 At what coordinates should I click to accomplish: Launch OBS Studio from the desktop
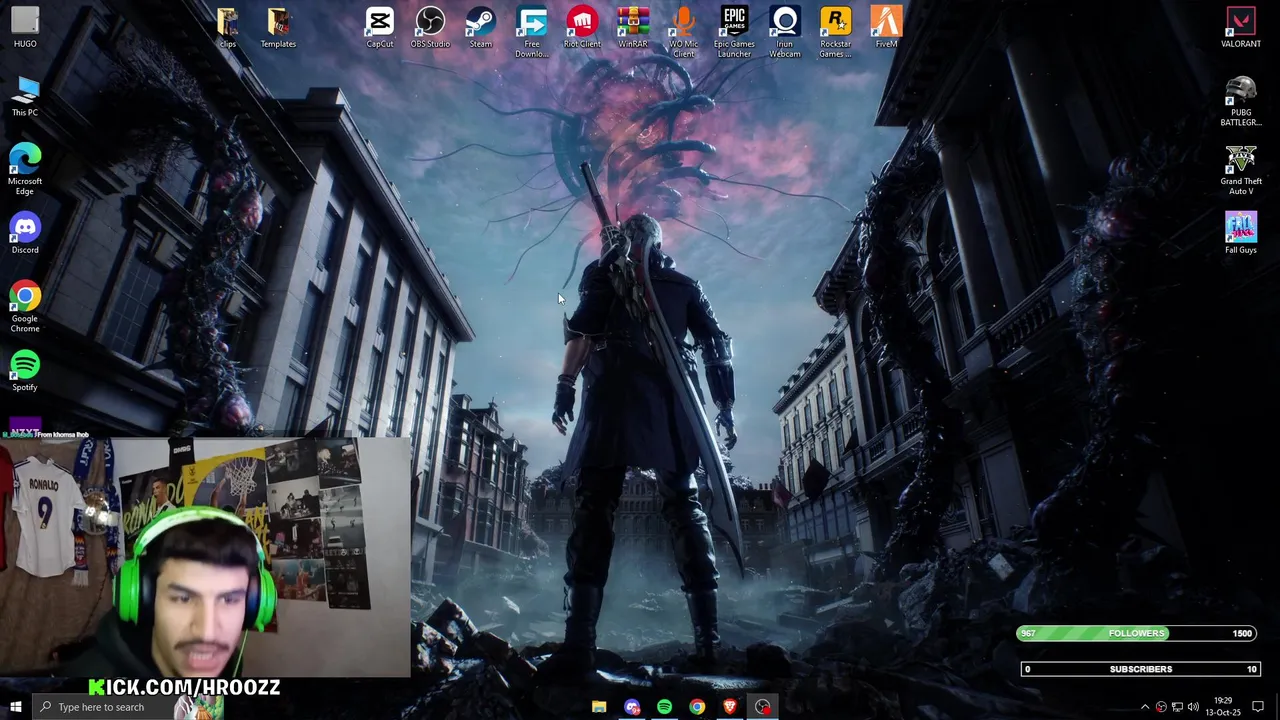430,27
